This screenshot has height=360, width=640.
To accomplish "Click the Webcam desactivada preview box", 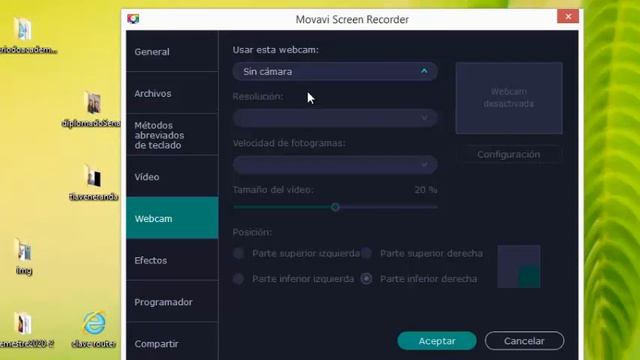I will coord(509,98).
